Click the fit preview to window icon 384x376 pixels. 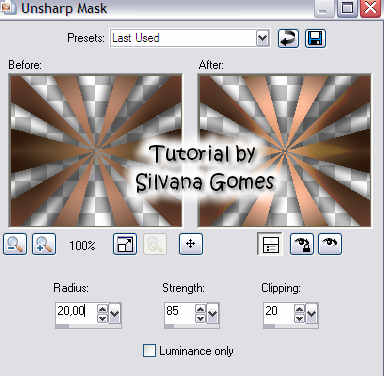point(125,244)
